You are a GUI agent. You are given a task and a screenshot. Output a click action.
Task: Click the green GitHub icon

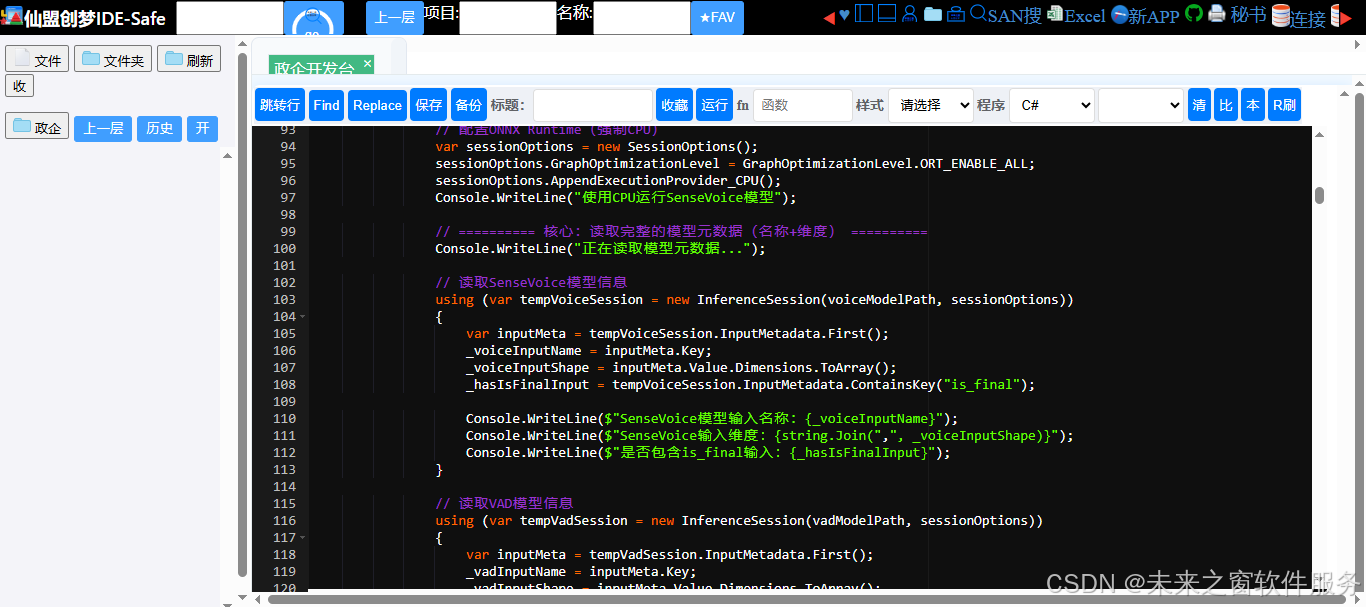coord(1194,14)
